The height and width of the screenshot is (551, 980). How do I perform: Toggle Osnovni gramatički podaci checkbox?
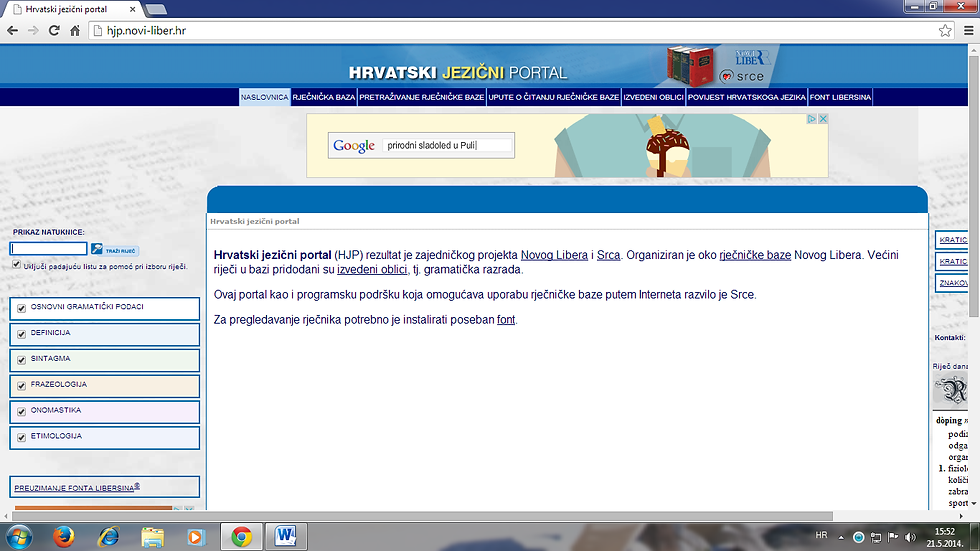[21, 308]
